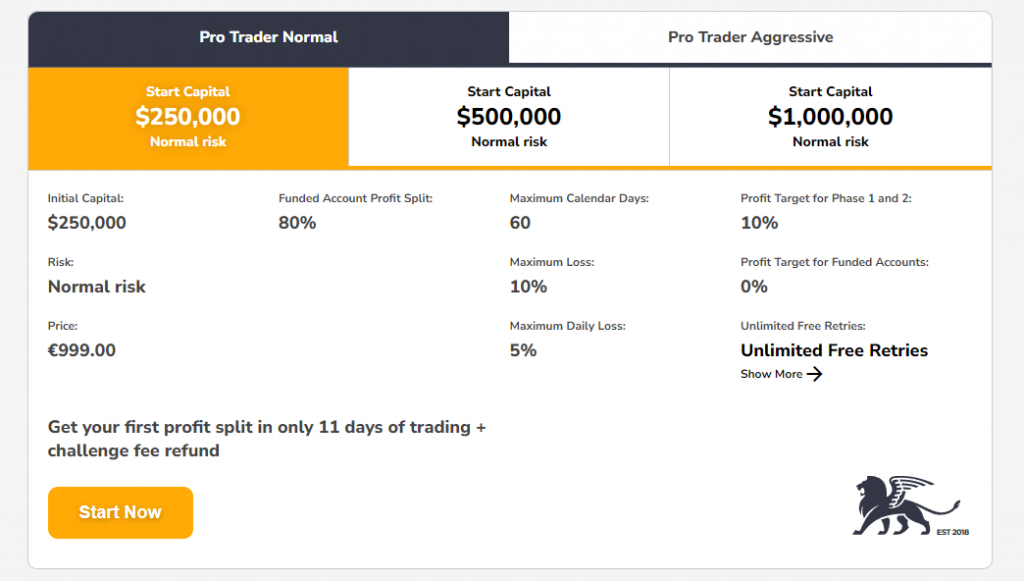Click the Show More arrow icon
The image size is (1024, 581).
tap(815, 374)
